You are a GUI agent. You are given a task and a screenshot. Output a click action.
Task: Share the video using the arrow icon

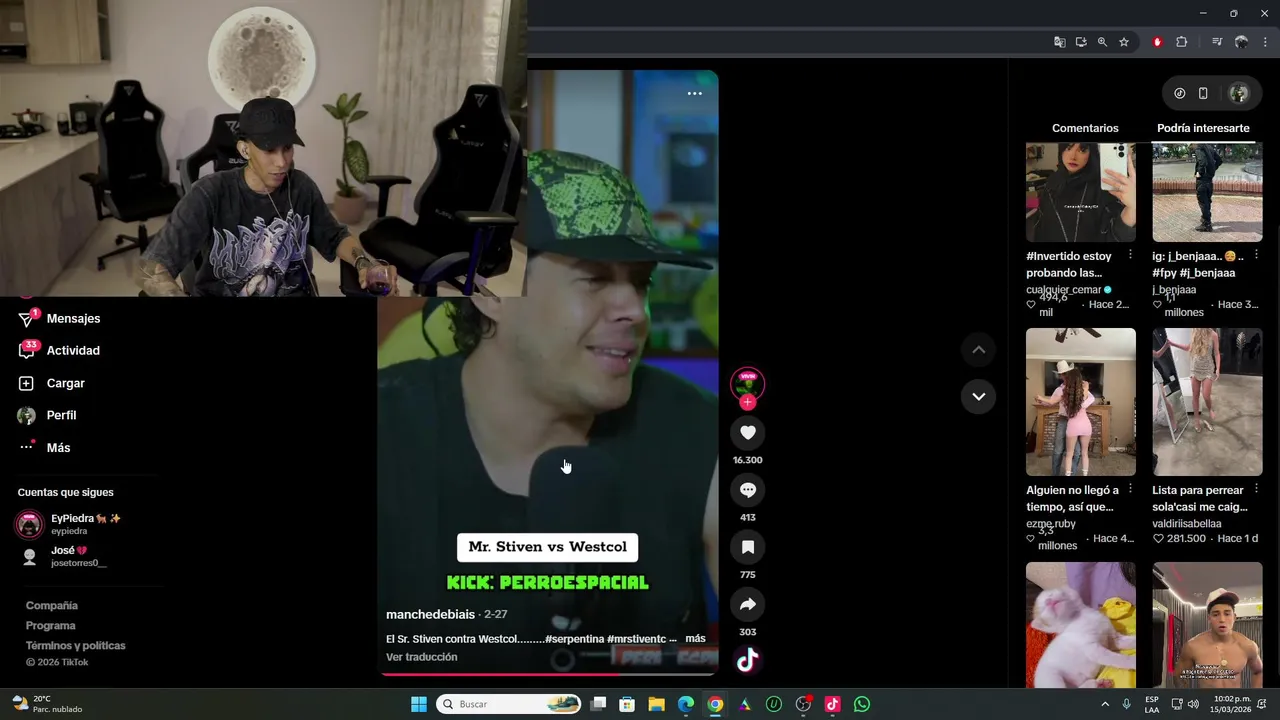pyautogui.click(x=747, y=604)
